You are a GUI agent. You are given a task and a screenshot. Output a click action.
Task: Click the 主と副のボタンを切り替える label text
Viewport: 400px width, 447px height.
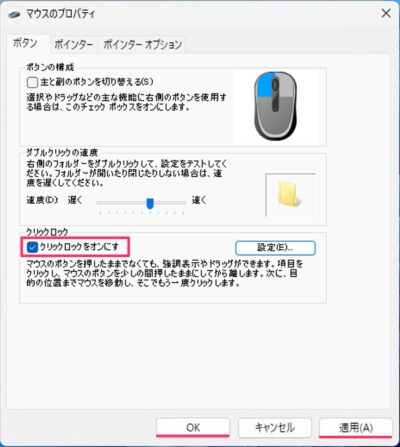point(97,82)
